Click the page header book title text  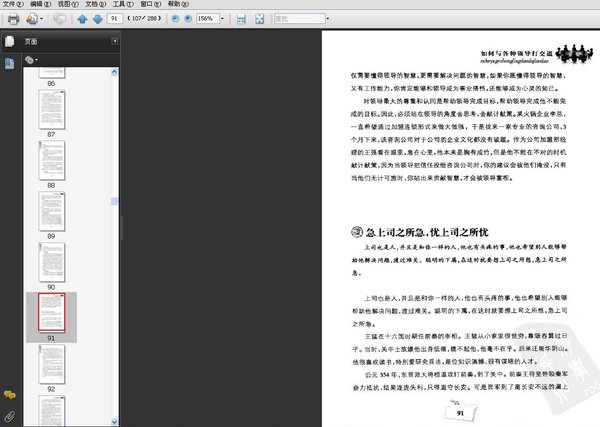(517, 54)
